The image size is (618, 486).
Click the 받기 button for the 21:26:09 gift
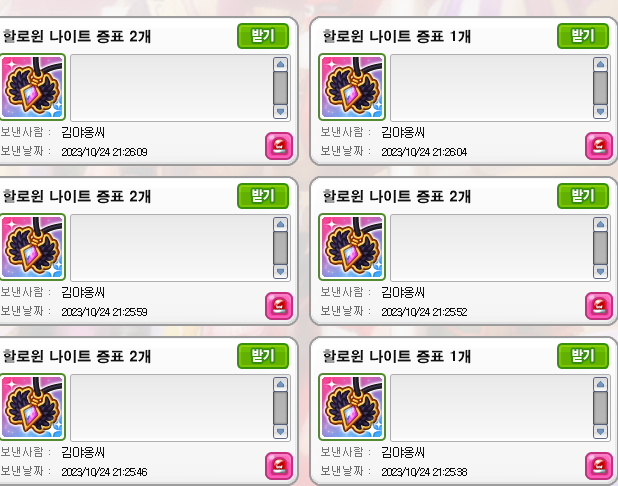[x=263, y=36]
